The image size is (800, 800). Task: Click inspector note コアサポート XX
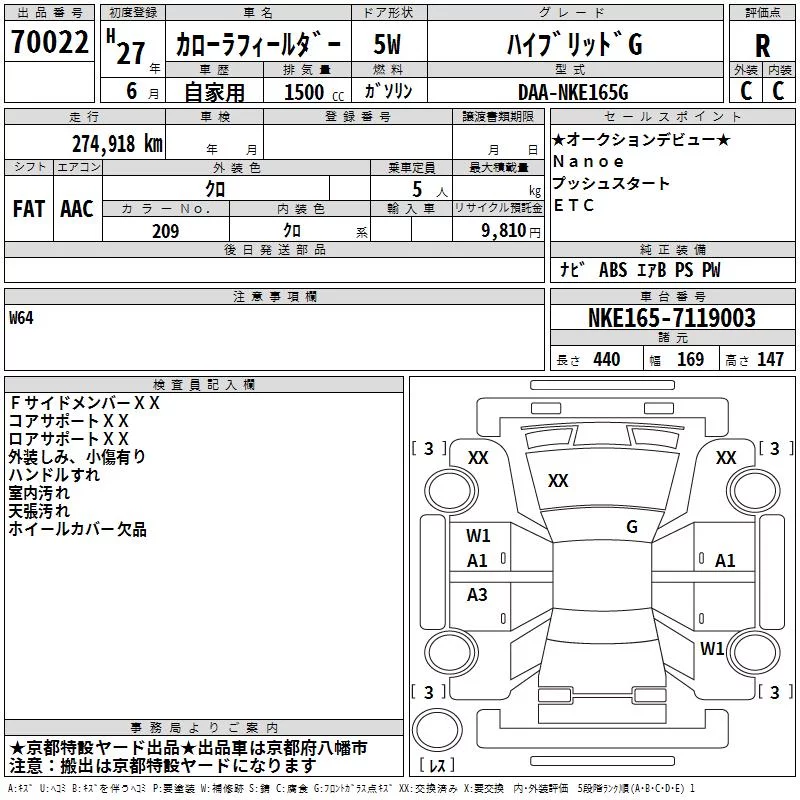click(x=69, y=421)
